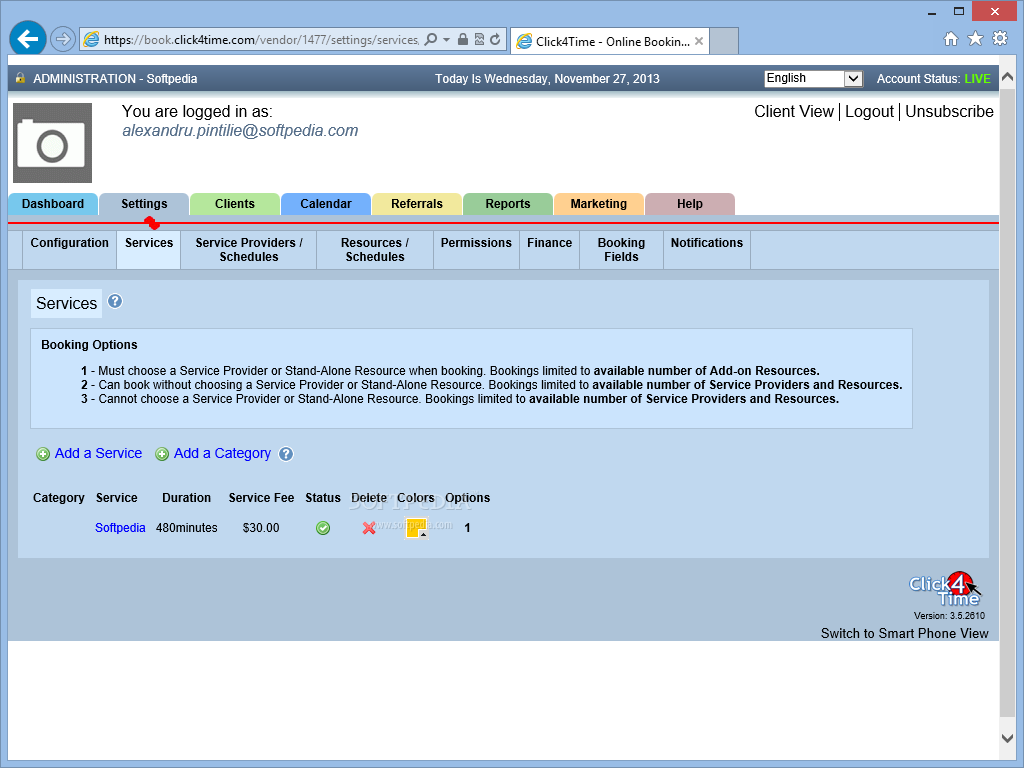
Task: Open the Marketing tab
Action: click(x=599, y=204)
